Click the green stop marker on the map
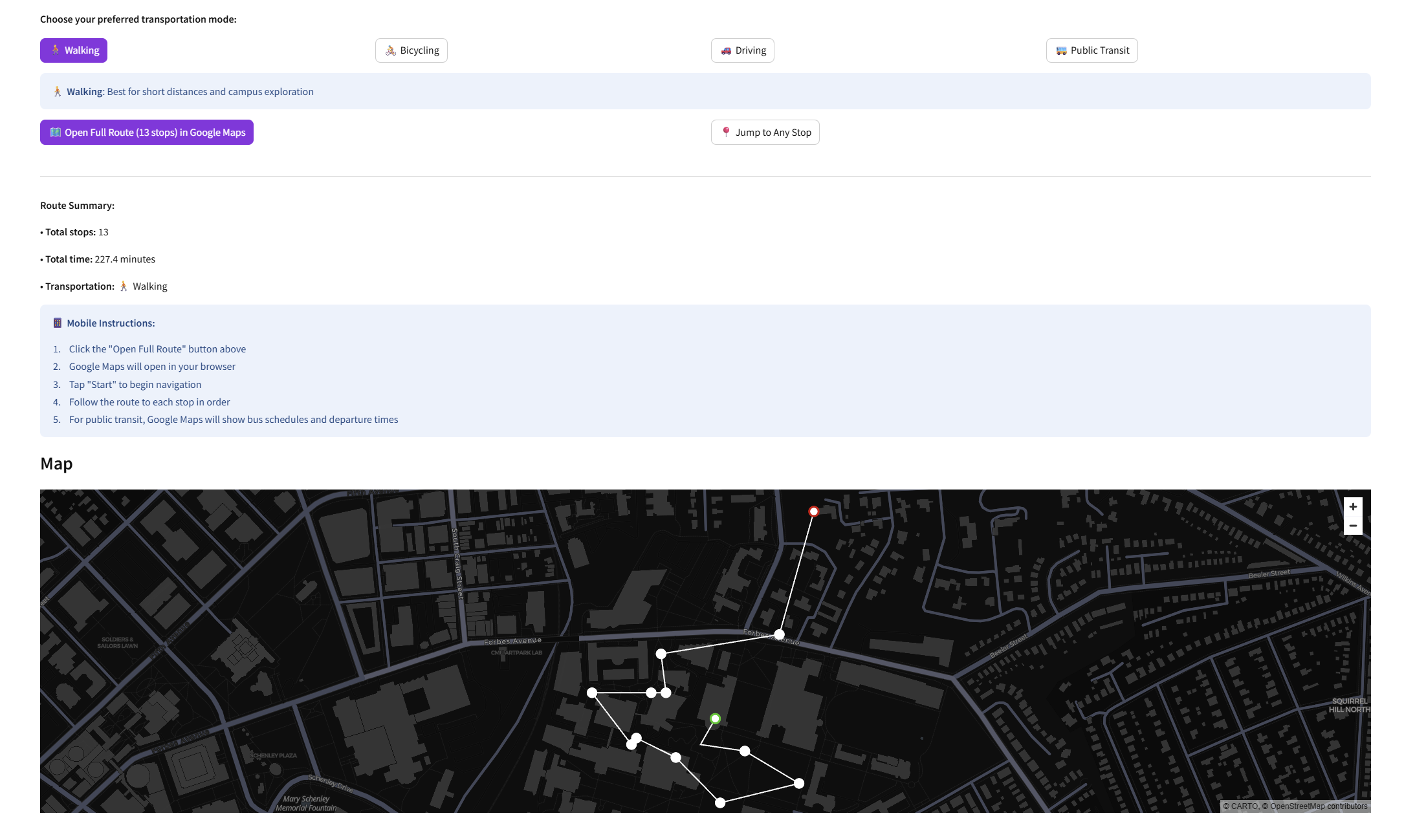Screen dimensions: 1404x840 (714, 718)
